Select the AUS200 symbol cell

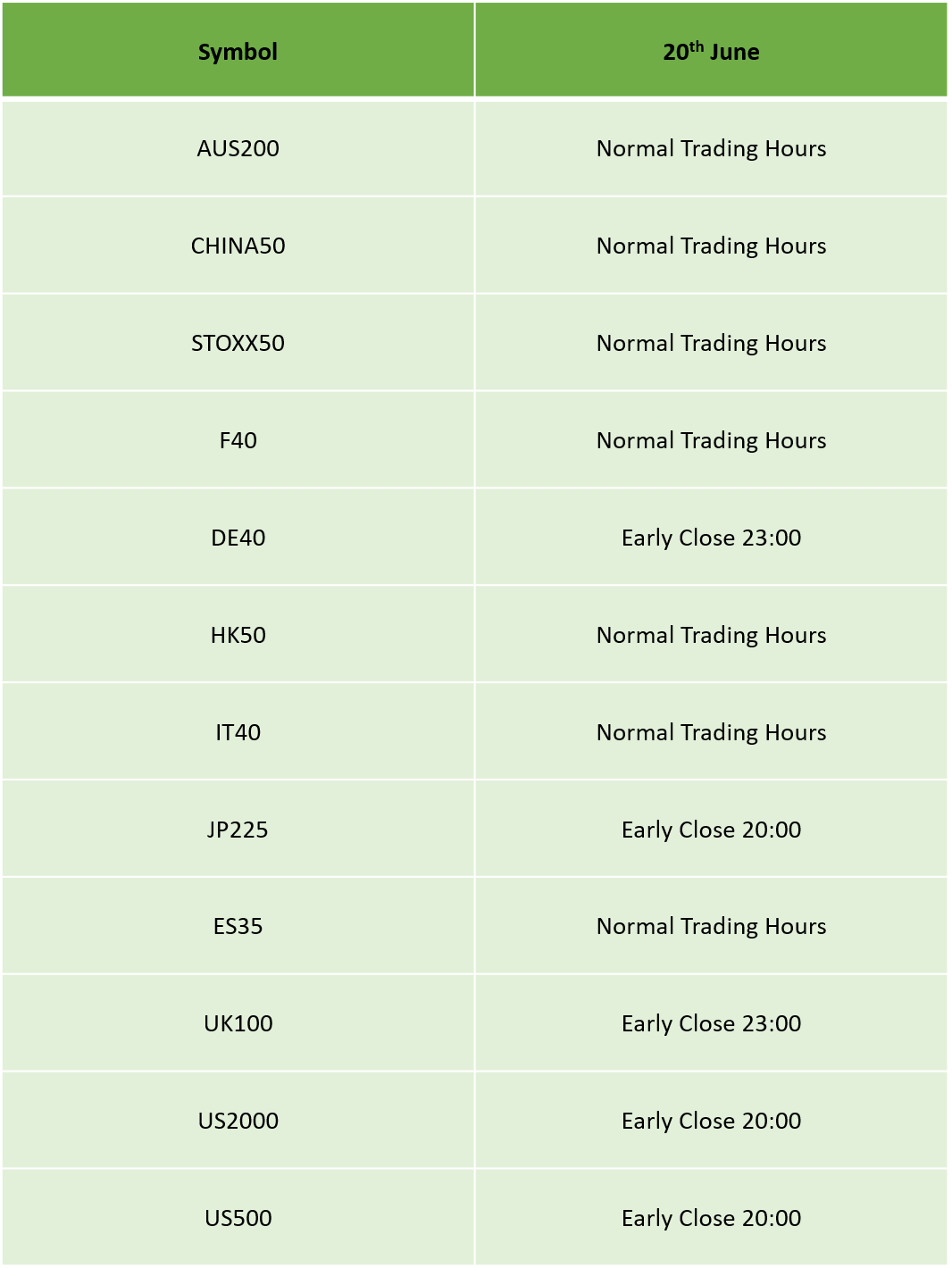(x=238, y=148)
